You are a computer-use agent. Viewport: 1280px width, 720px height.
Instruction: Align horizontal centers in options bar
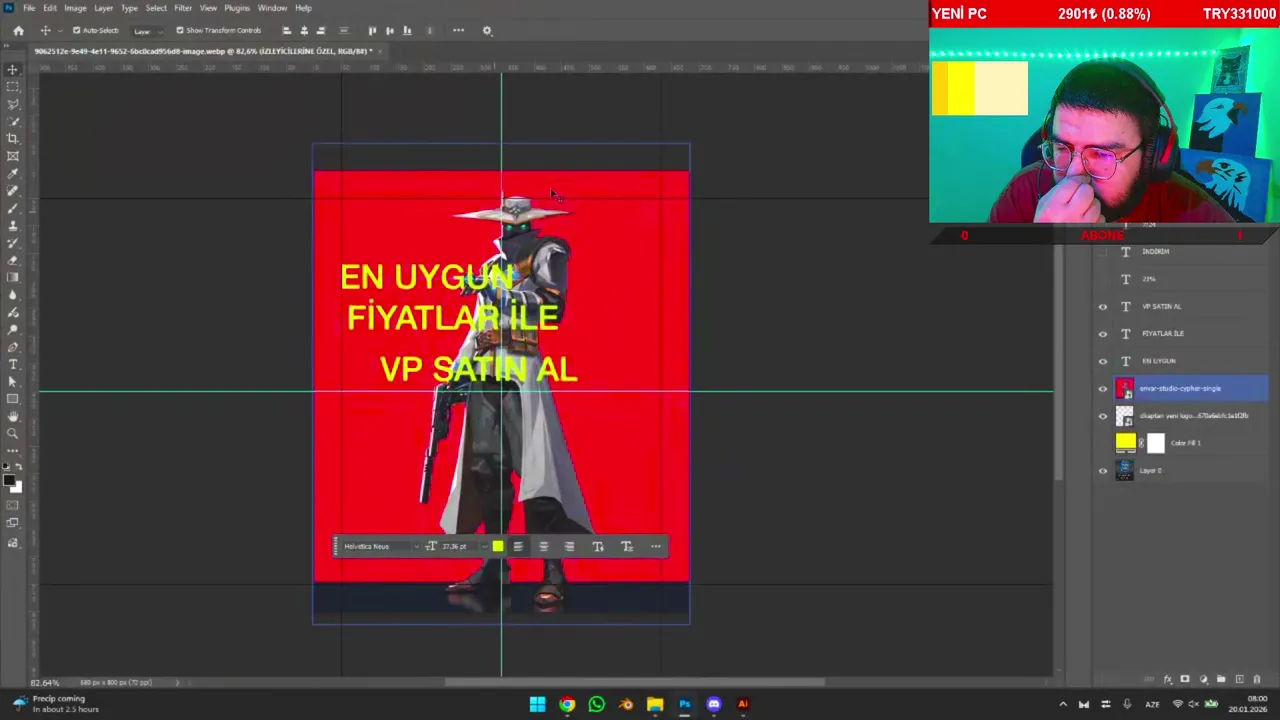[304, 30]
